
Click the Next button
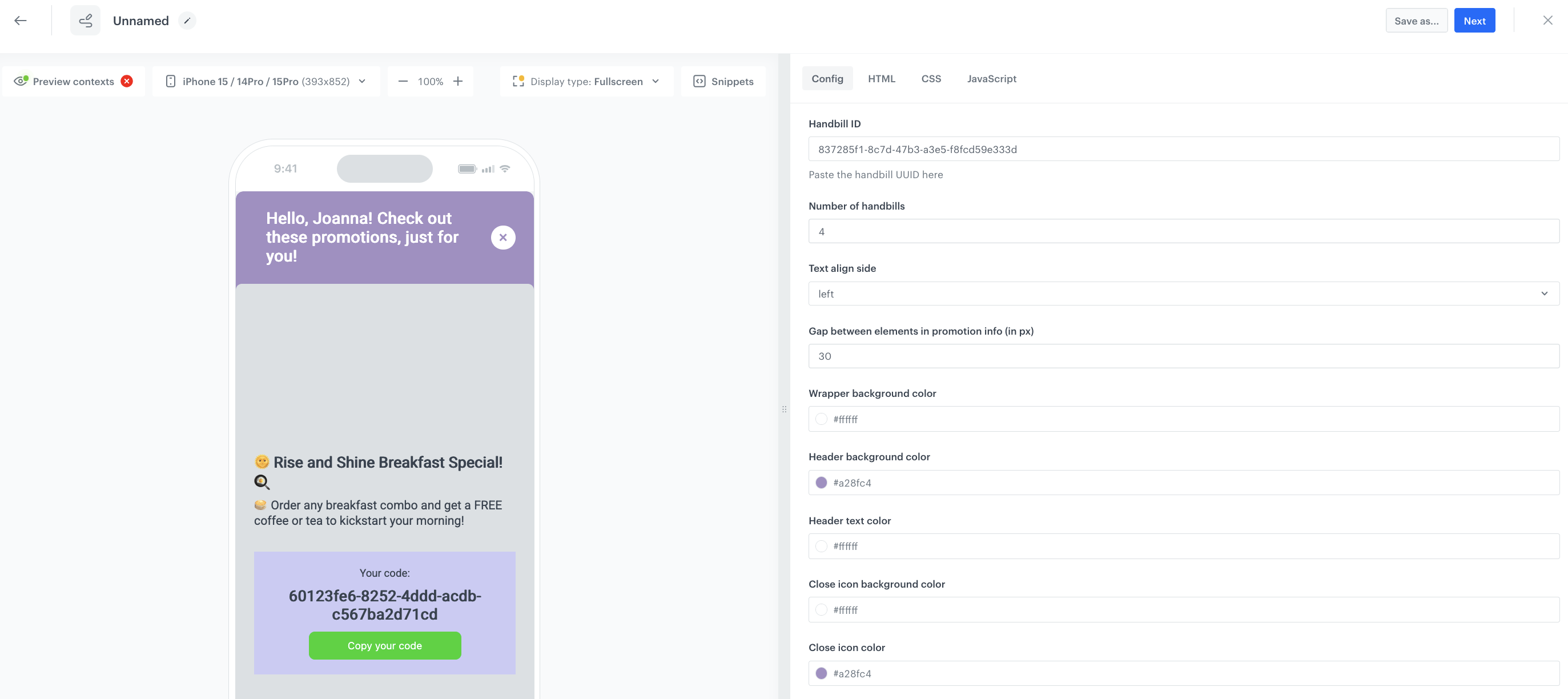[x=1474, y=20]
